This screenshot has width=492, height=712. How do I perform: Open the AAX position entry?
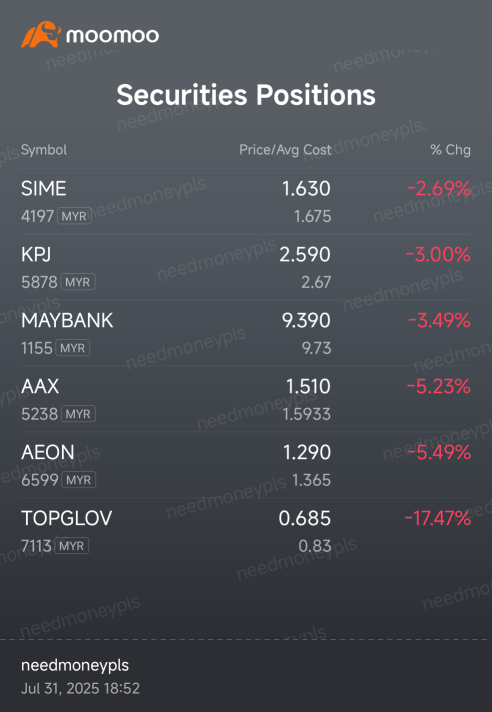[246, 399]
